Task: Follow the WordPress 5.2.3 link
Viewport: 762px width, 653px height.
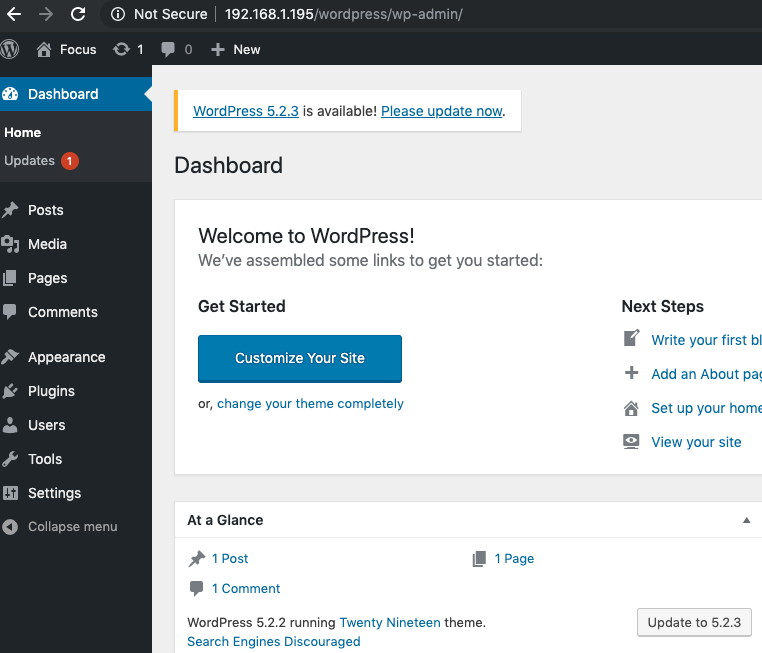Action: coord(246,111)
